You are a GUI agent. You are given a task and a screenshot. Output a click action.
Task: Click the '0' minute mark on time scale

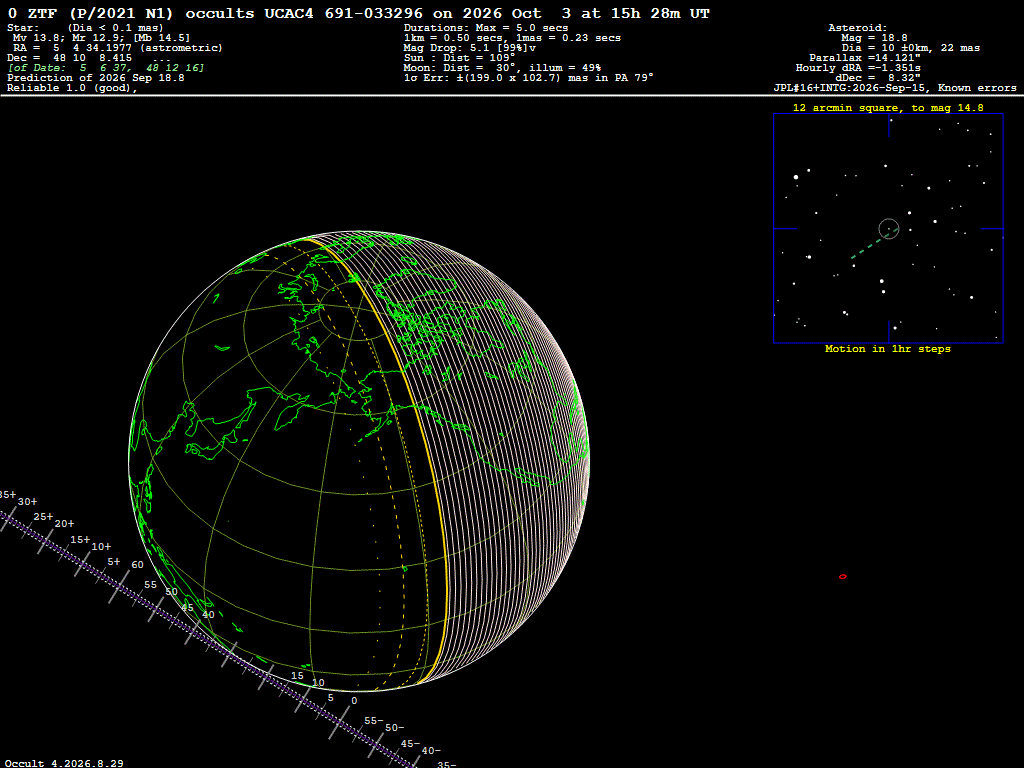[354, 701]
